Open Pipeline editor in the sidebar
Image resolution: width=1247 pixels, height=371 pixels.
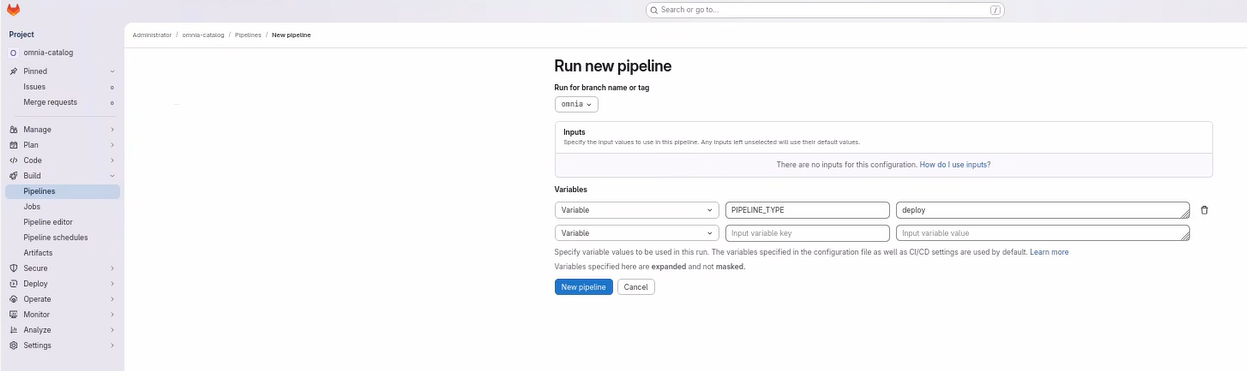click(x=62, y=222)
